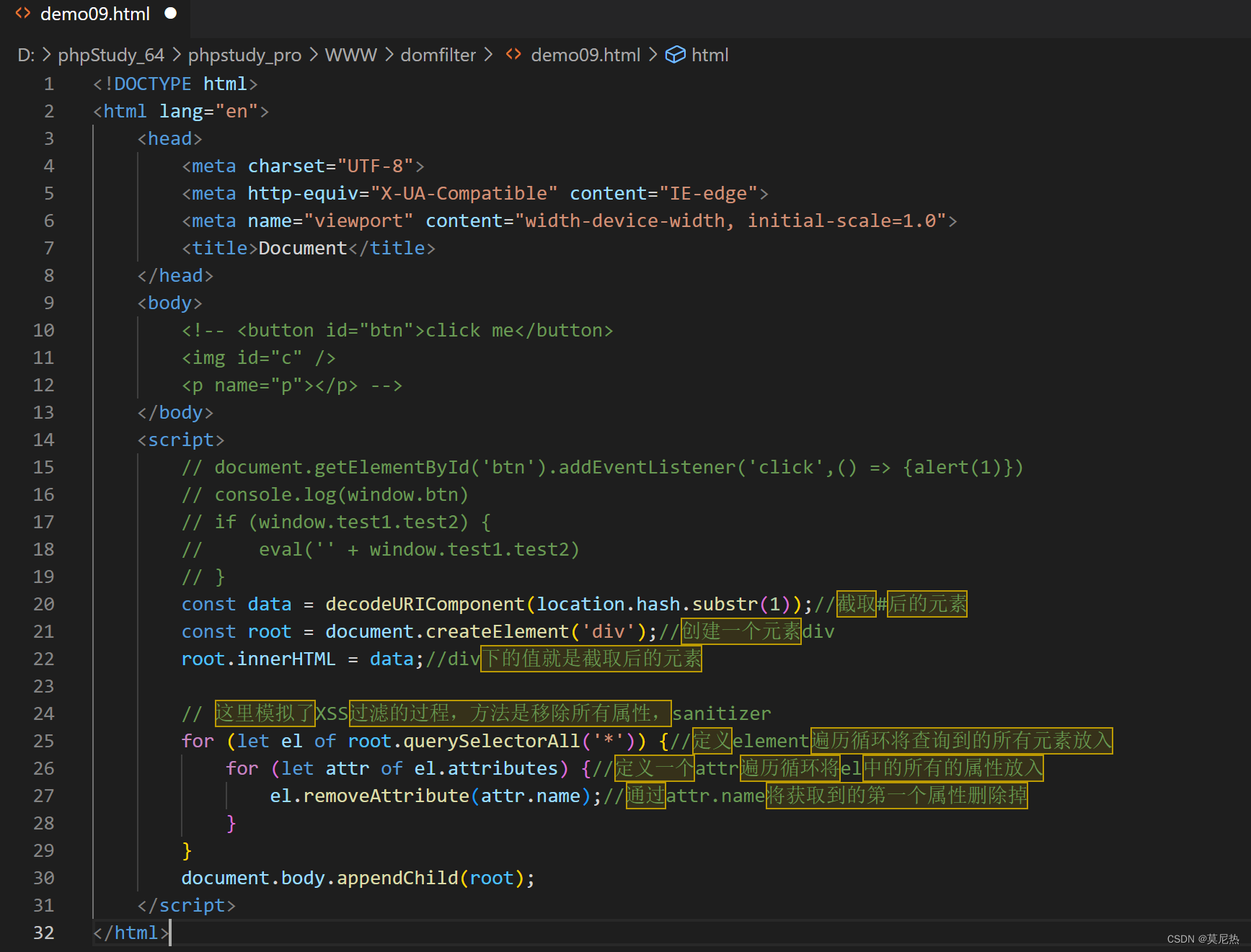Screen dimensions: 1251x952
Task: Click 'querySelectorAll' on line 25
Action: tap(491, 742)
